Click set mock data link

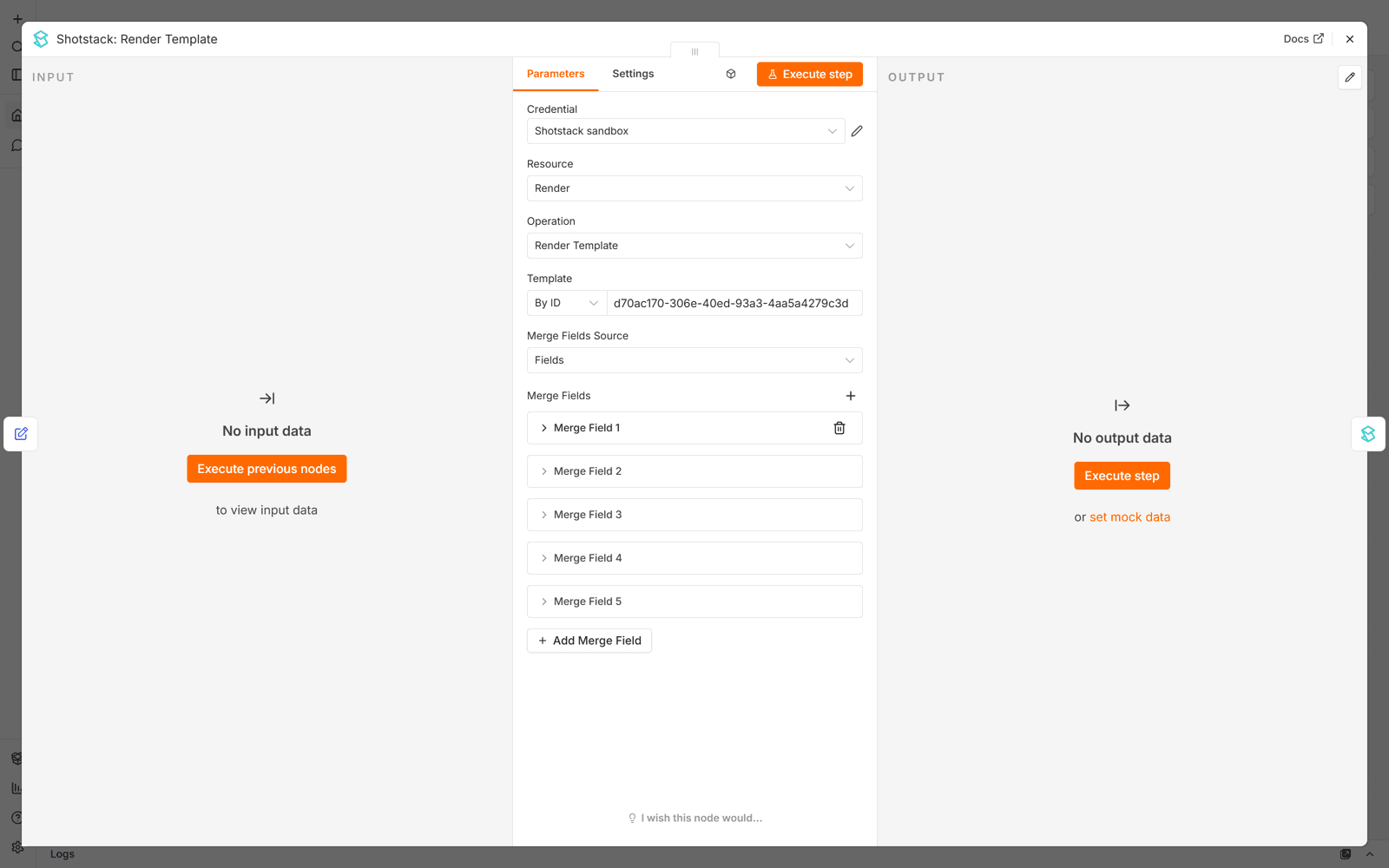pos(1129,517)
